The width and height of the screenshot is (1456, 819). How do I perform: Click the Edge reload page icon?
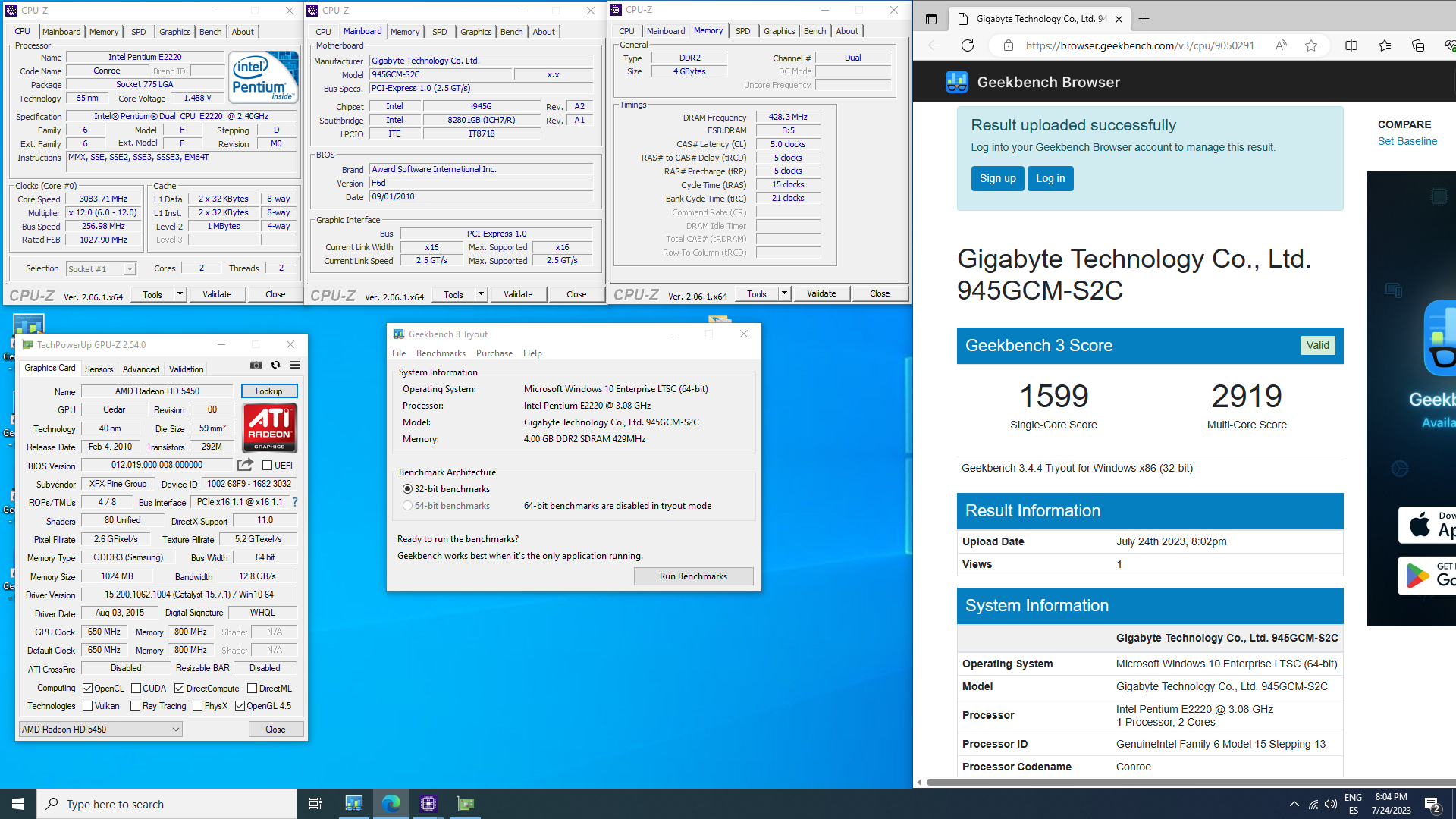coord(968,45)
